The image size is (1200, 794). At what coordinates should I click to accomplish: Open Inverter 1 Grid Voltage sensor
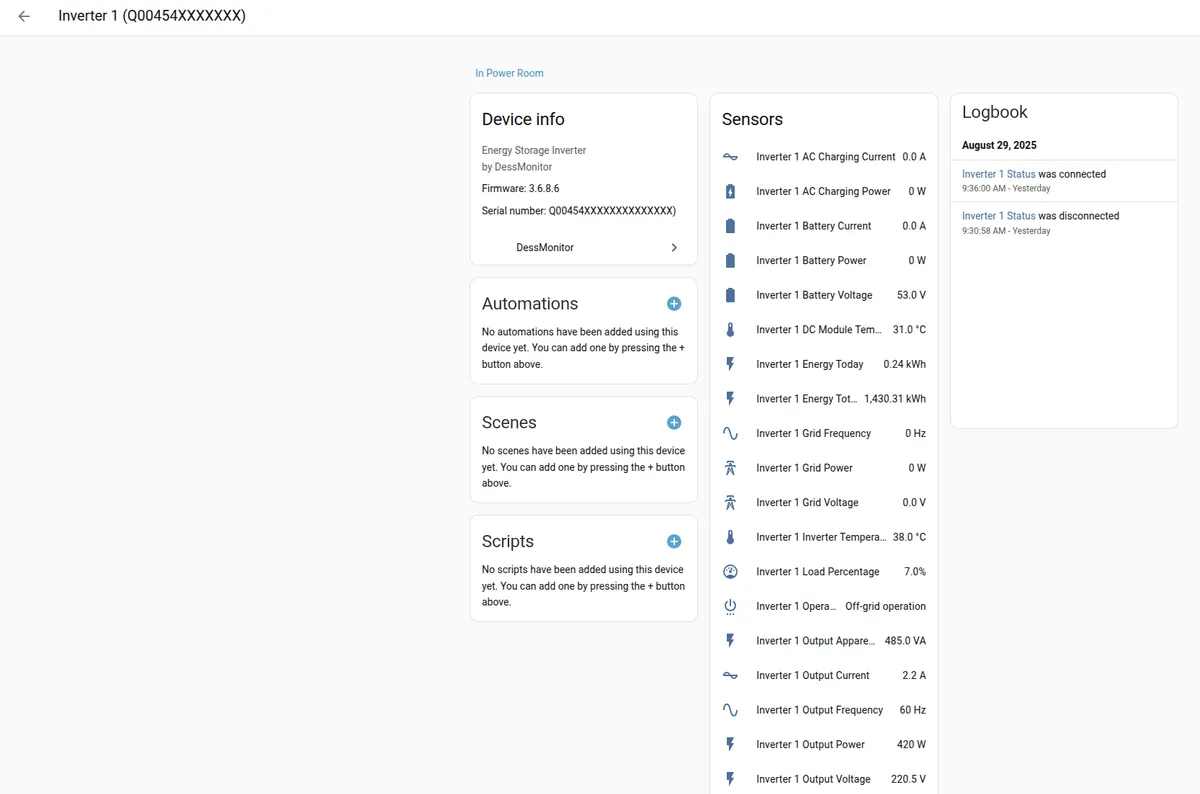(824, 502)
